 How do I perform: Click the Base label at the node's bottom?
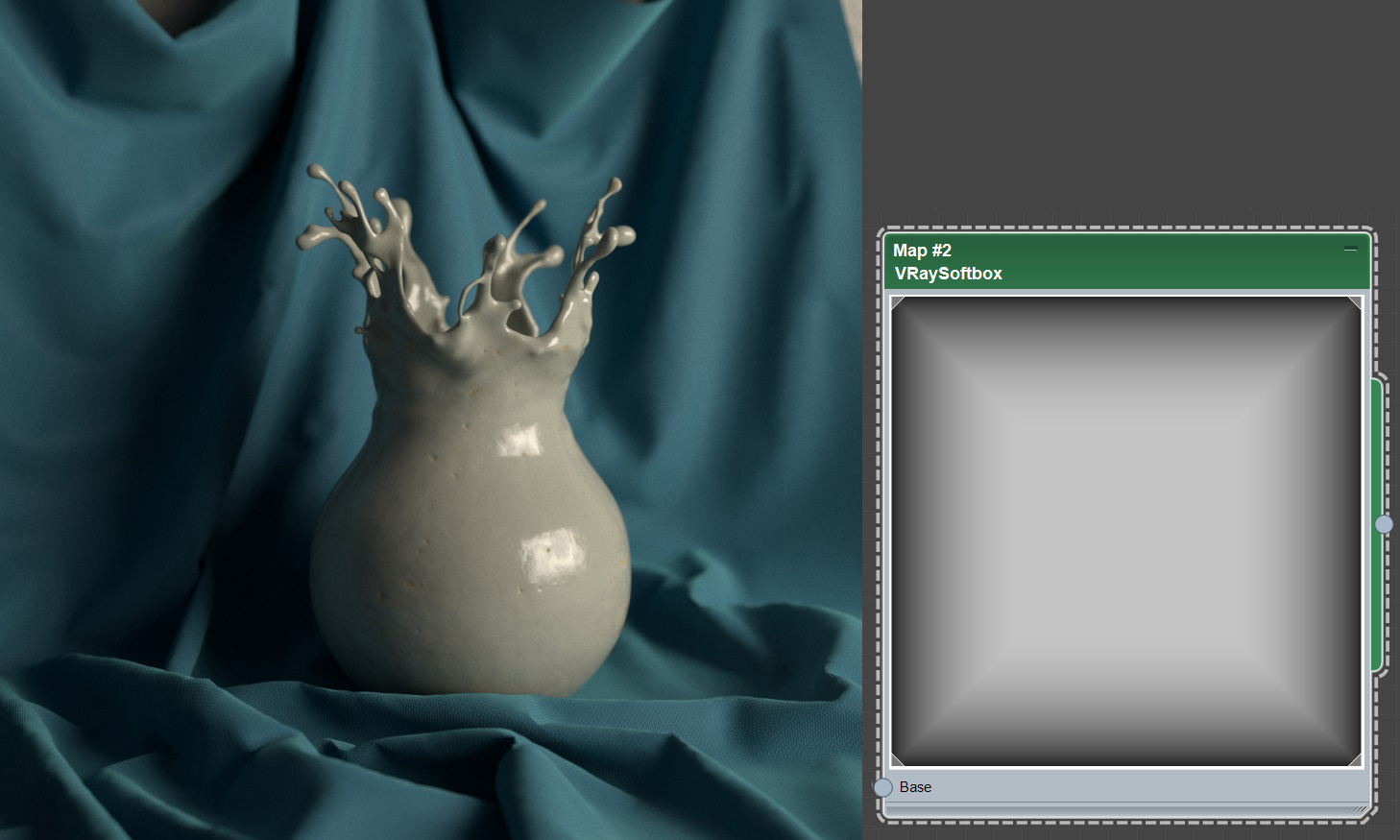point(914,787)
